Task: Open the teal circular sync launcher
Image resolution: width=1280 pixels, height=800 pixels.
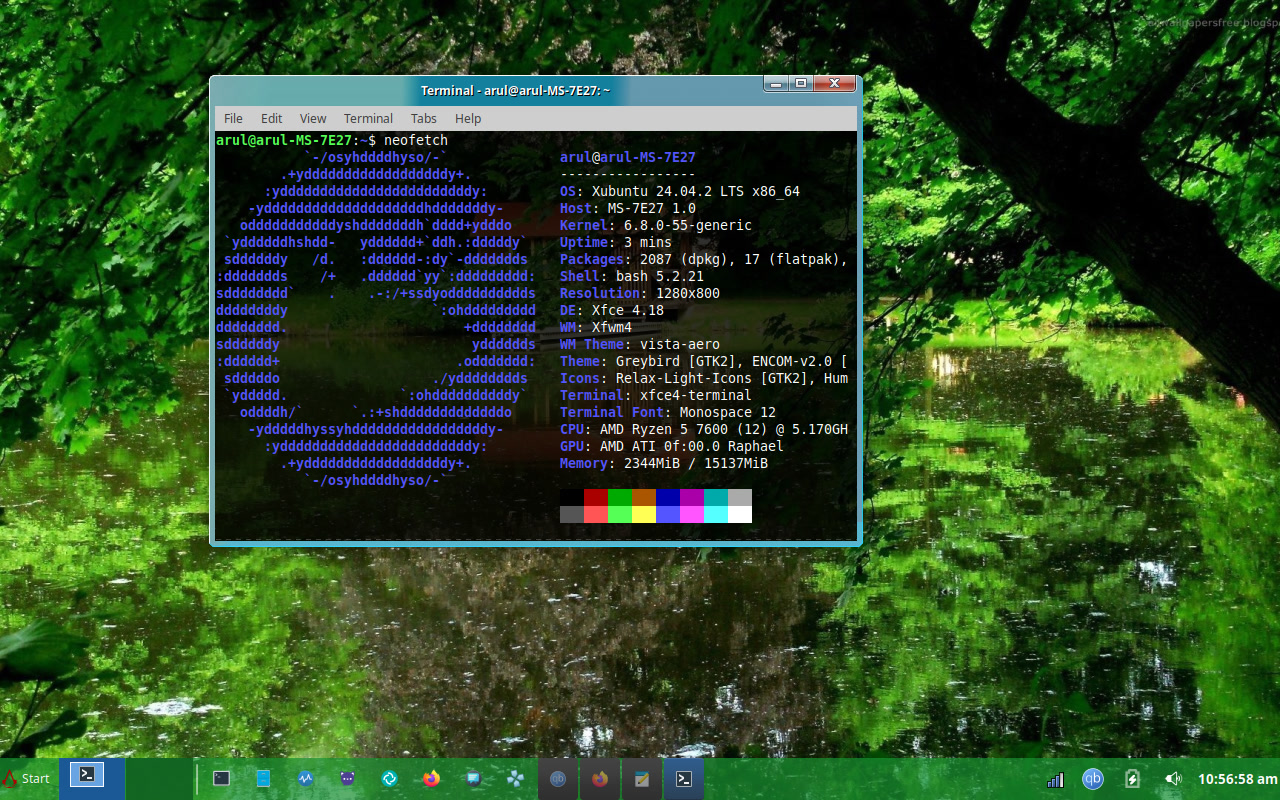Action: pos(390,778)
